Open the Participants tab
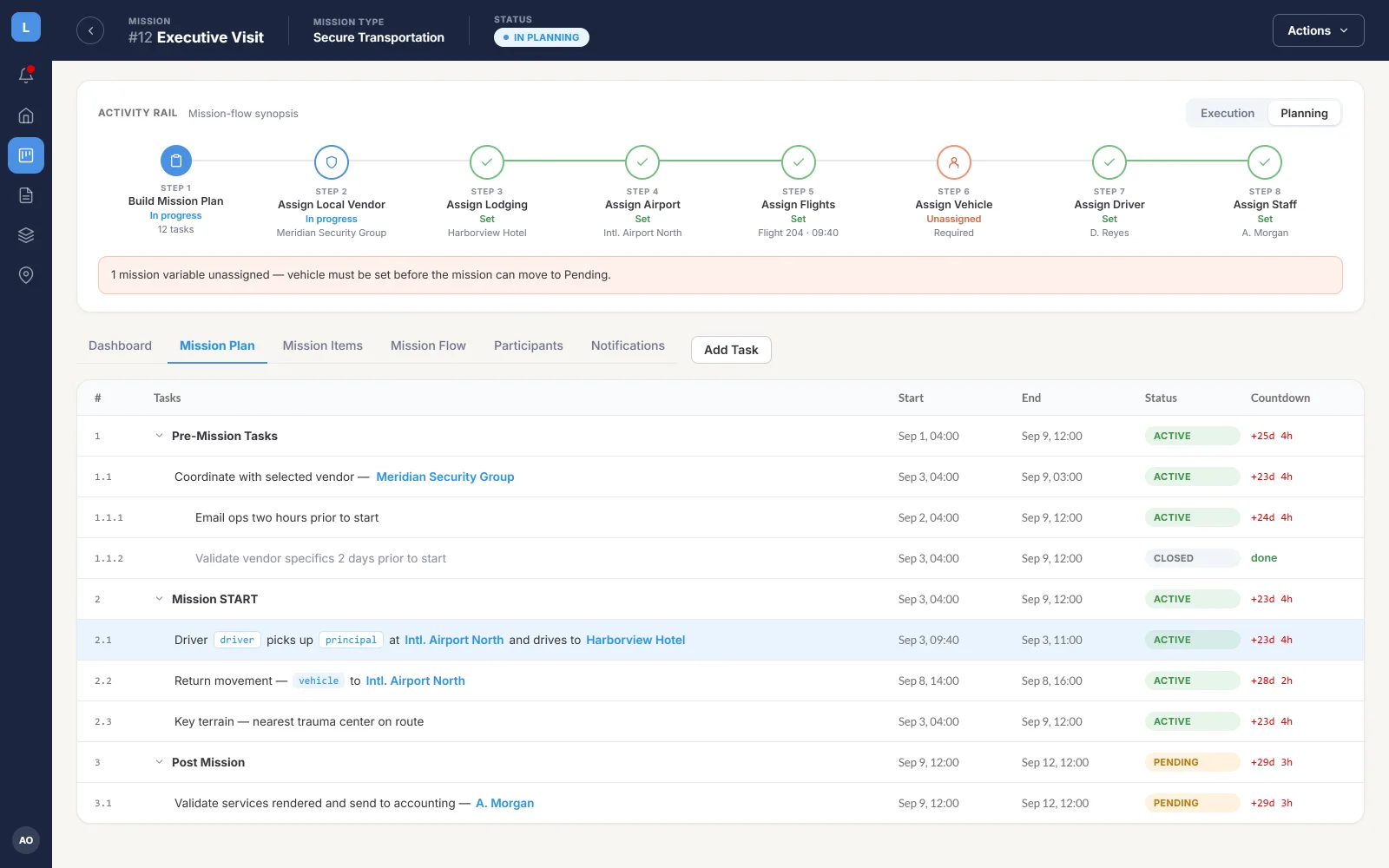The image size is (1389, 868). tap(529, 345)
